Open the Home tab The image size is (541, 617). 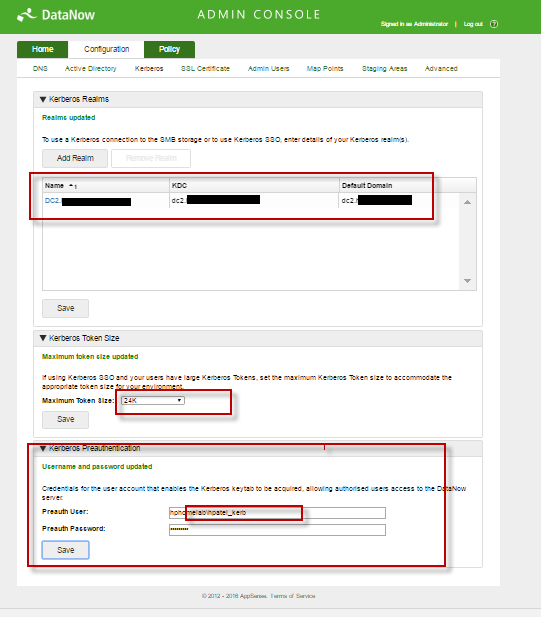[42, 49]
